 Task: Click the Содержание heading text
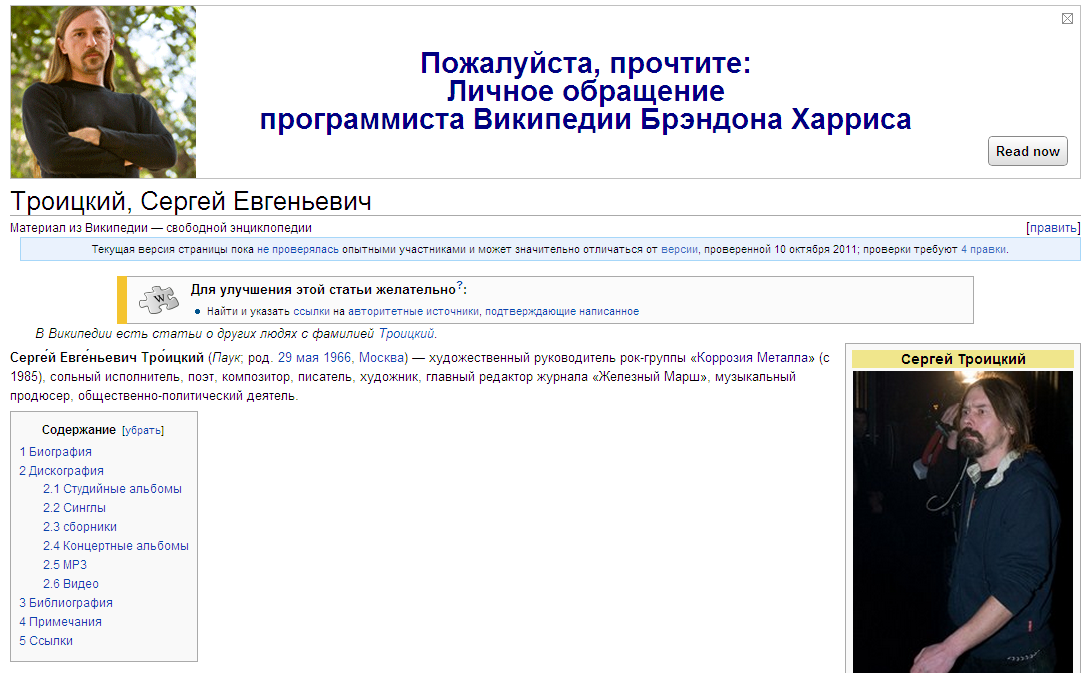79,430
